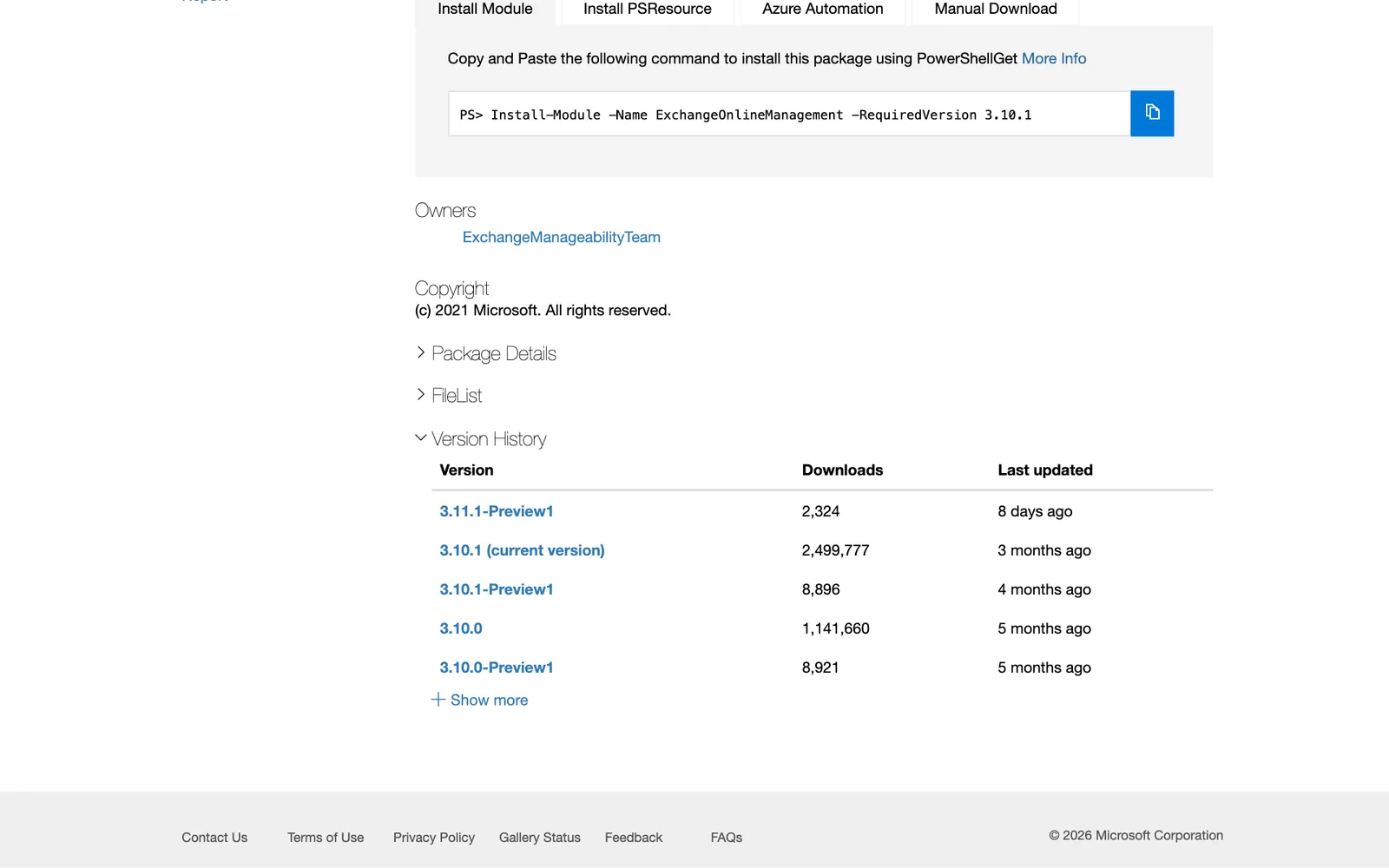
Task: Open the Terms of Use footer link
Action: point(326,838)
